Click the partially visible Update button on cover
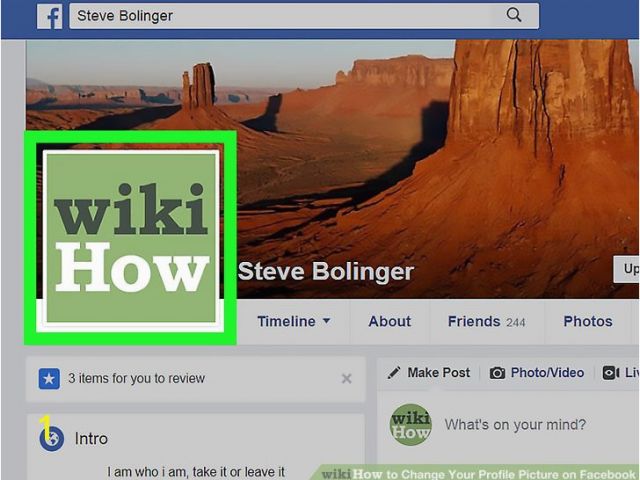The height and width of the screenshot is (480, 640). (626, 269)
